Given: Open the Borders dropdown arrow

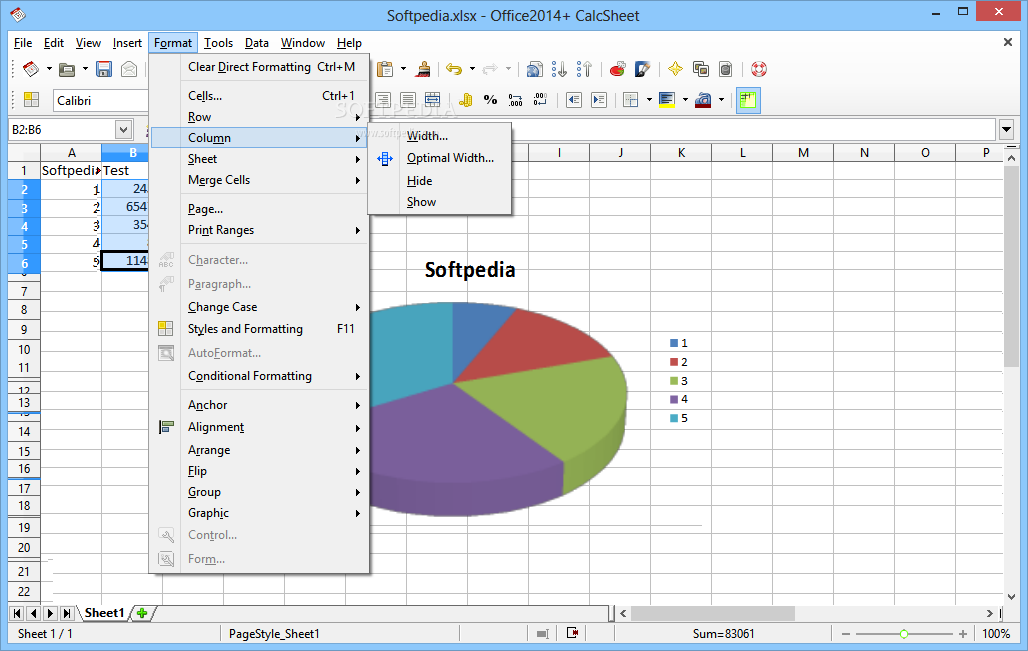Looking at the screenshot, I should pyautogui.click(x=649, y=100).
